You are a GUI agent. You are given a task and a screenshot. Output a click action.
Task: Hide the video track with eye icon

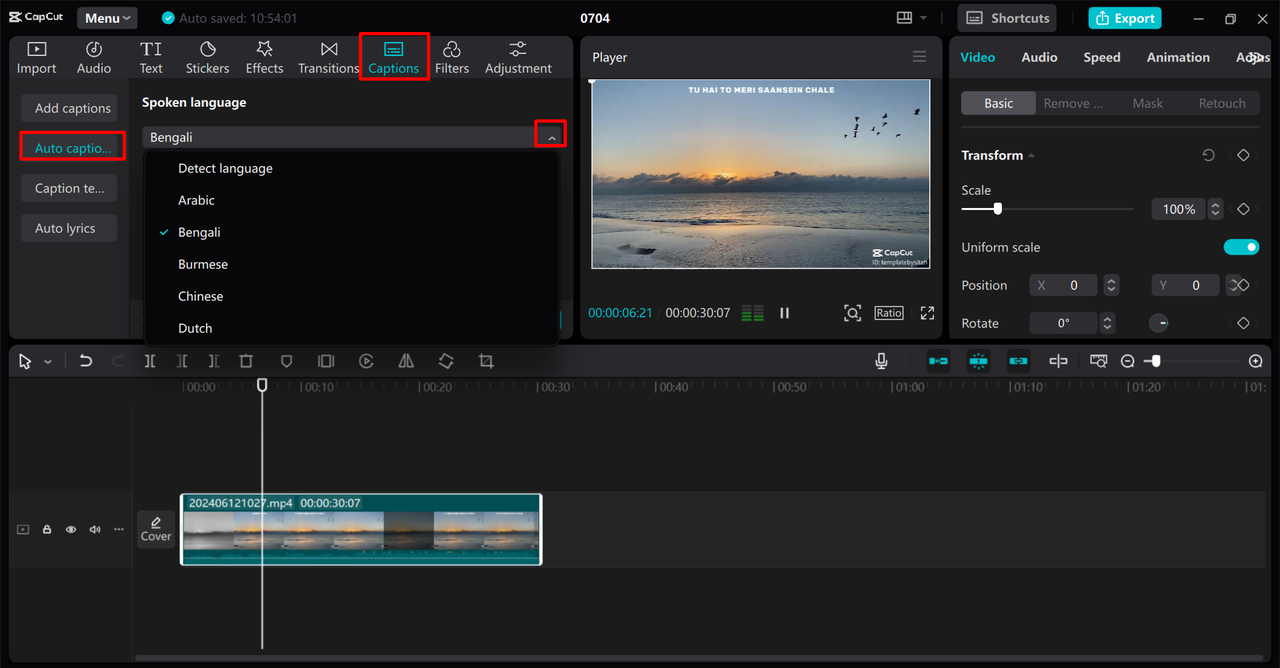coord(71,529)
